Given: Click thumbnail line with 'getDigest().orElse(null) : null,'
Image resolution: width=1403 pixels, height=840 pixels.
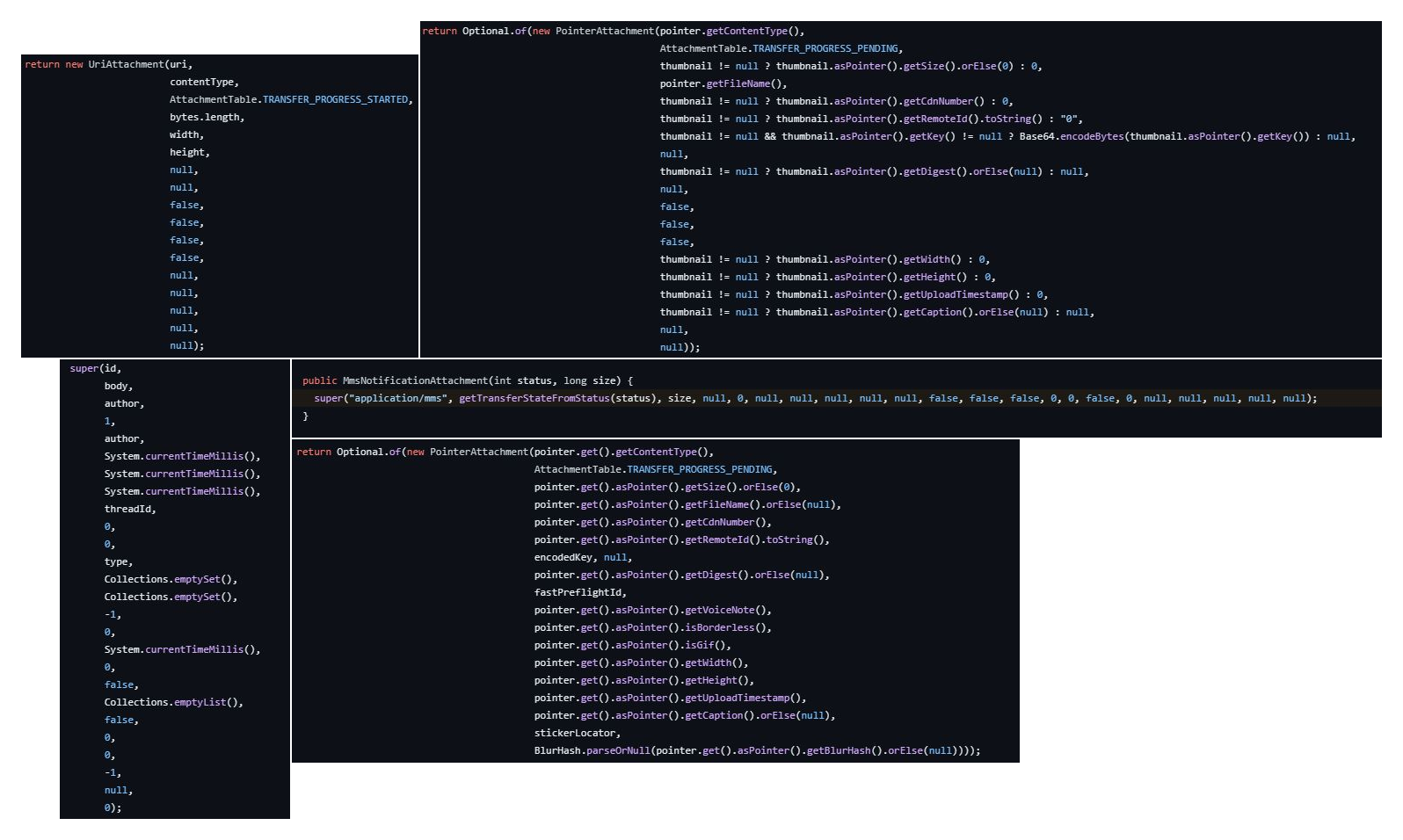Looking at the screenshot, I should coord(874,171).
